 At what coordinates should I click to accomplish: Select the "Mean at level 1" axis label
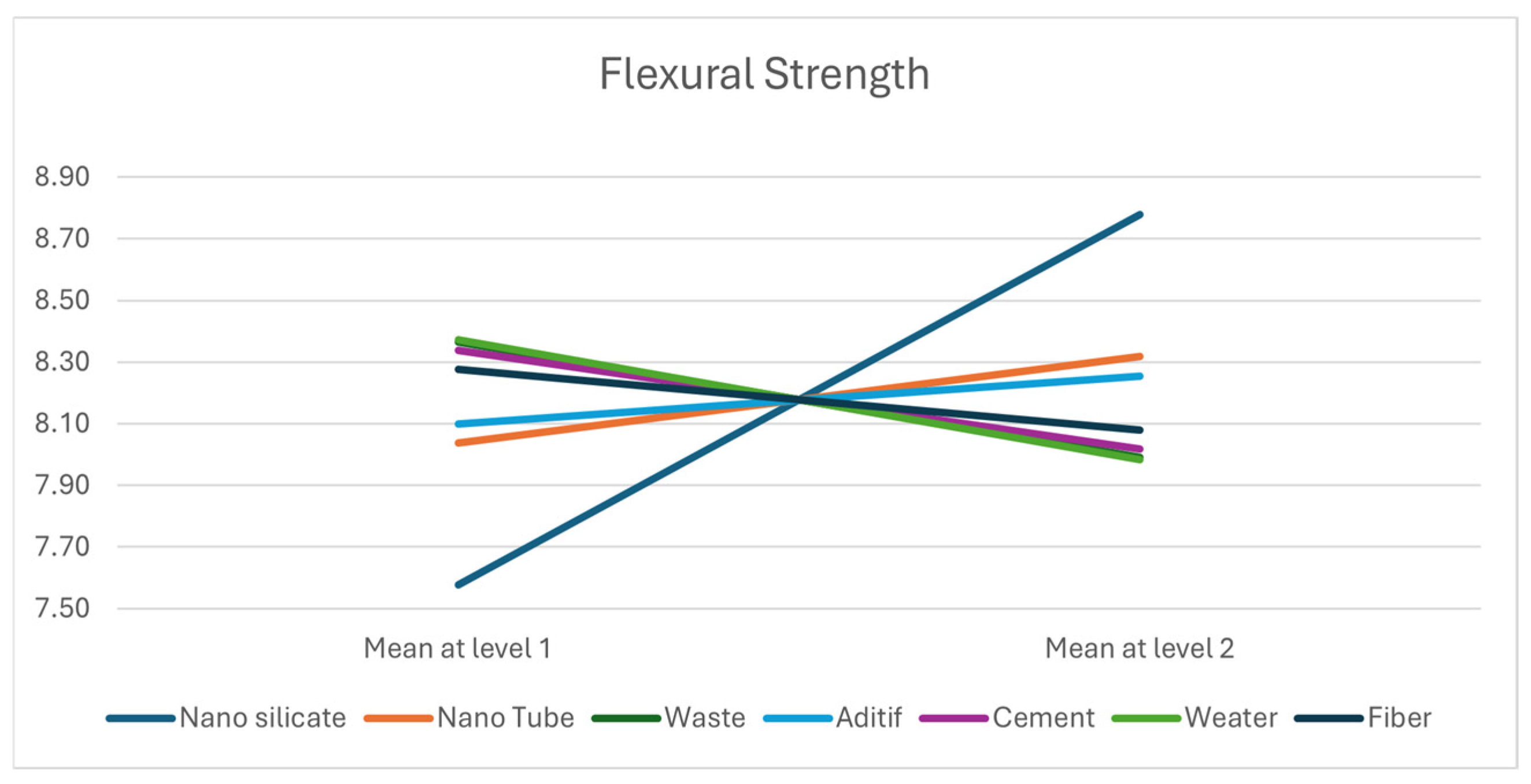point(458,649)
